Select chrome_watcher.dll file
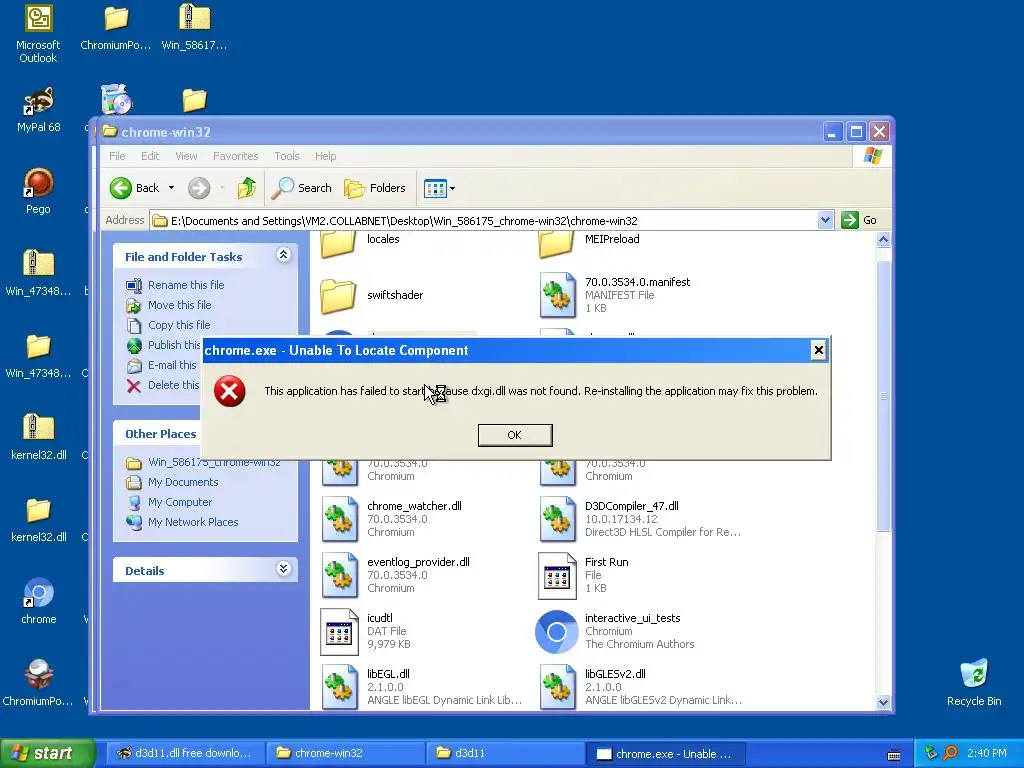Screen dimensions: 1024x768 pyautogui.click(x=391, y=519)
